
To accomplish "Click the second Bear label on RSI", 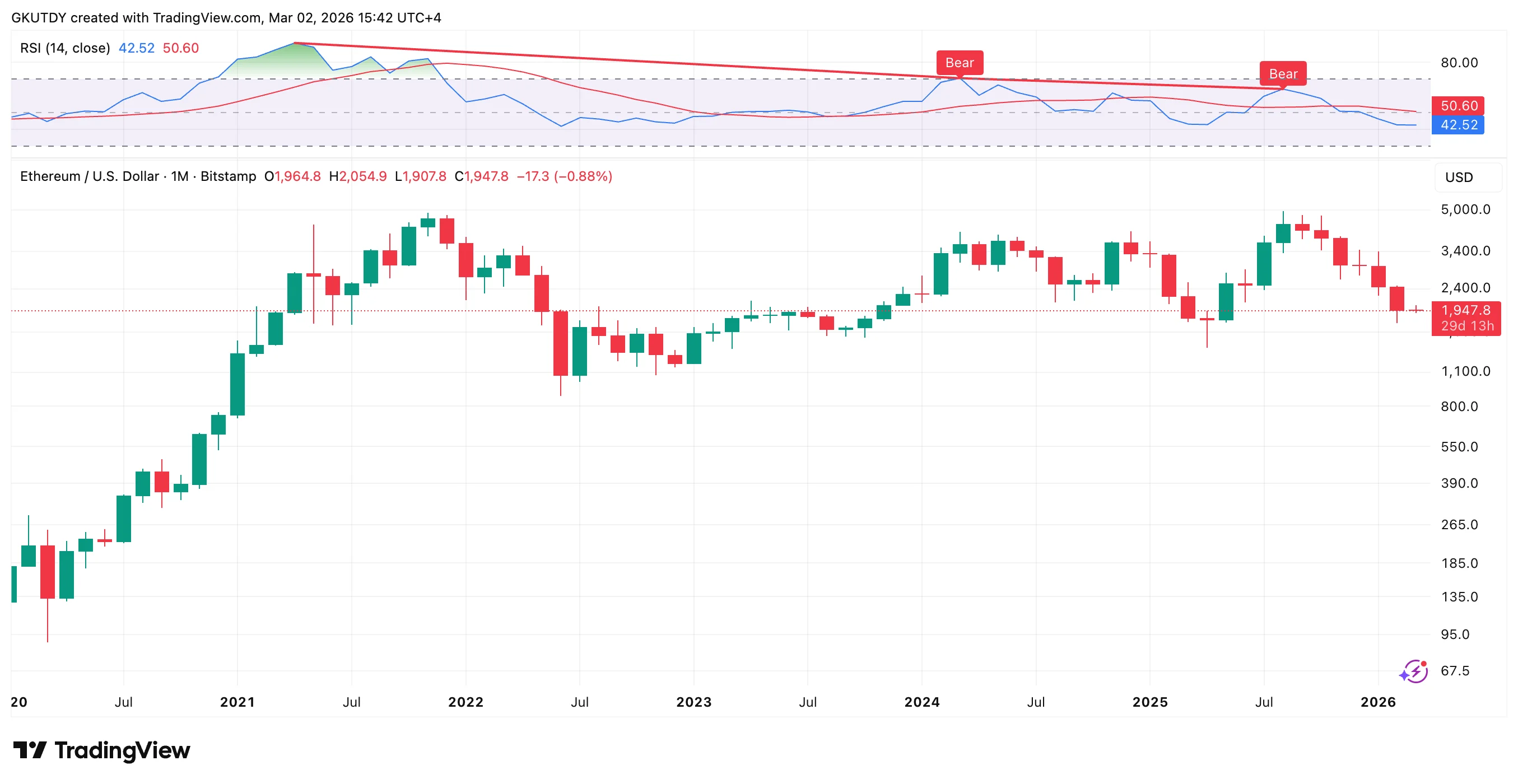I will (x=1283, y=73).
